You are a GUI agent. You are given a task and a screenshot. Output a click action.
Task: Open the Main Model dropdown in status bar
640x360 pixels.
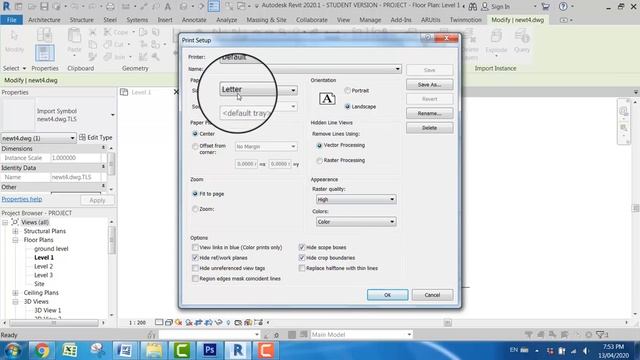coord(361,334)
